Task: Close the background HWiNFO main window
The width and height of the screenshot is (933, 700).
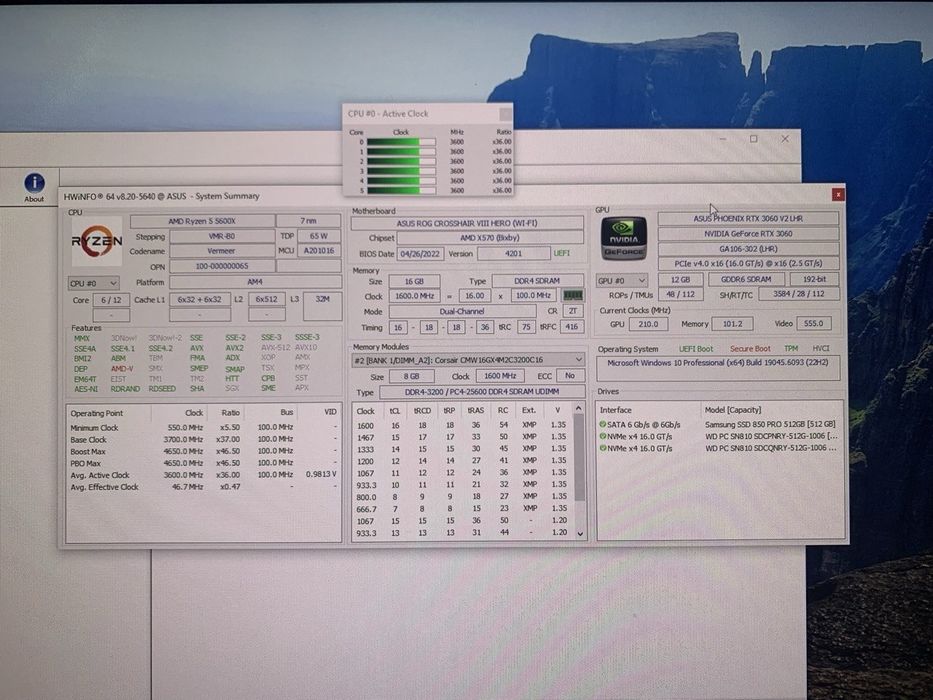Action: (785, 139)
